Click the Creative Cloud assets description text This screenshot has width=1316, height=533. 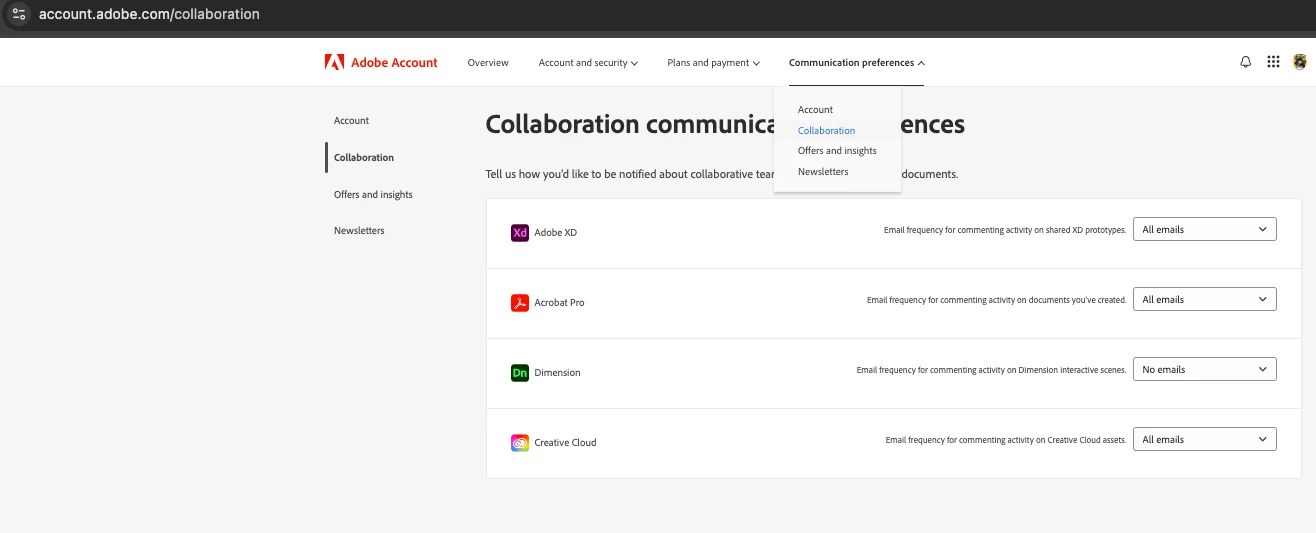click(x=1006, y=440)
